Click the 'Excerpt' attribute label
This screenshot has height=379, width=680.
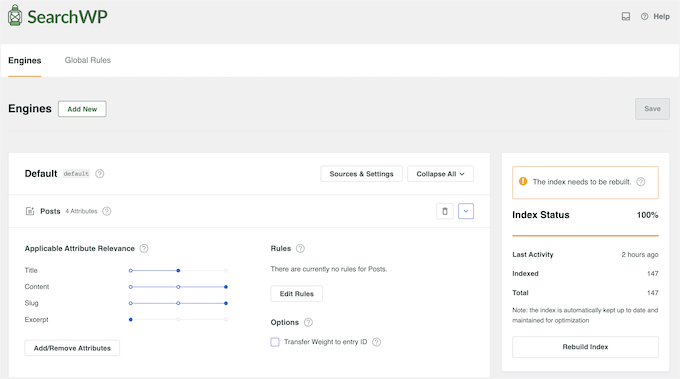tap(36, 320)
